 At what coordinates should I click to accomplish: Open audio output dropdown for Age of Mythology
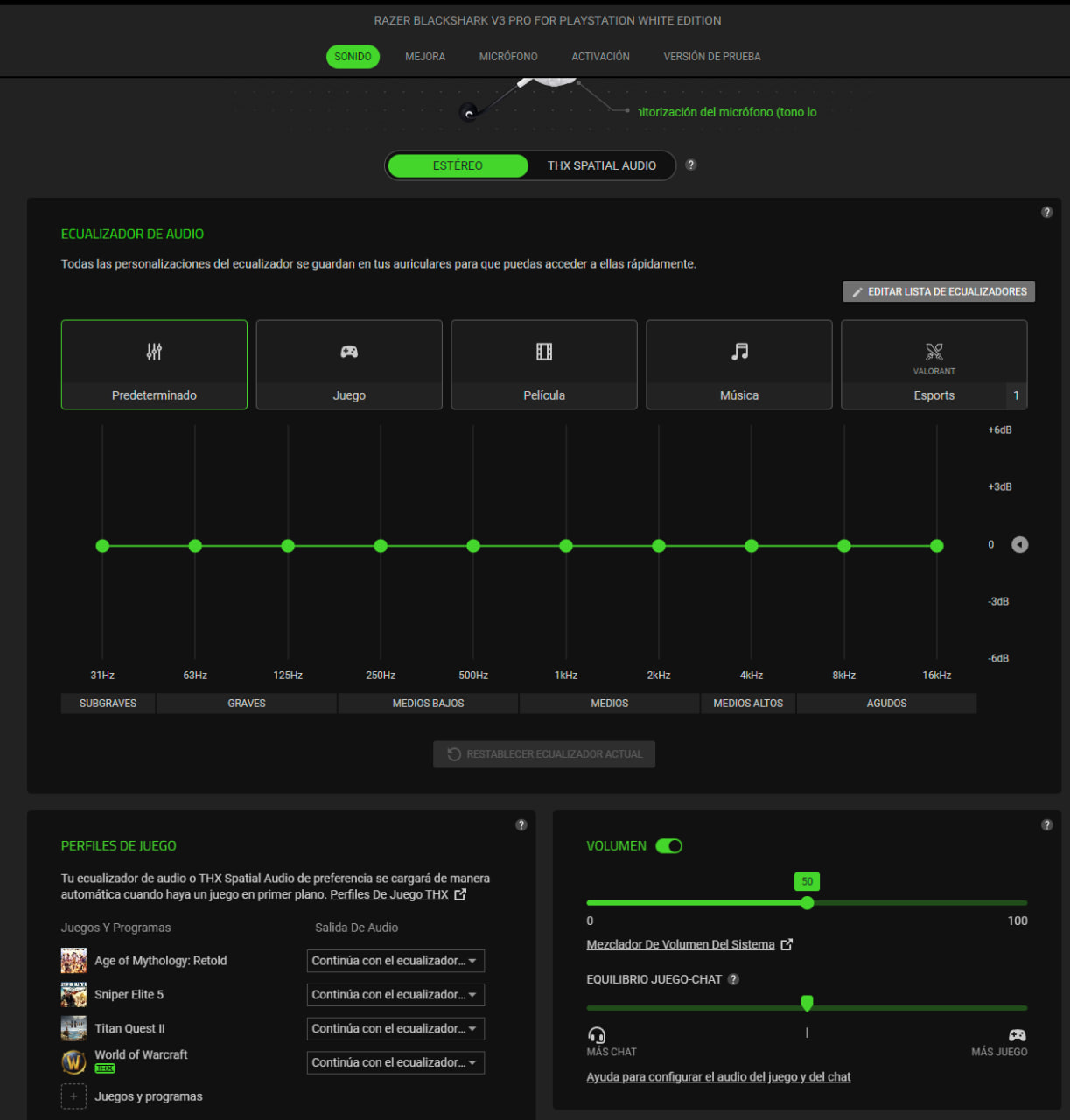[395, 961]
